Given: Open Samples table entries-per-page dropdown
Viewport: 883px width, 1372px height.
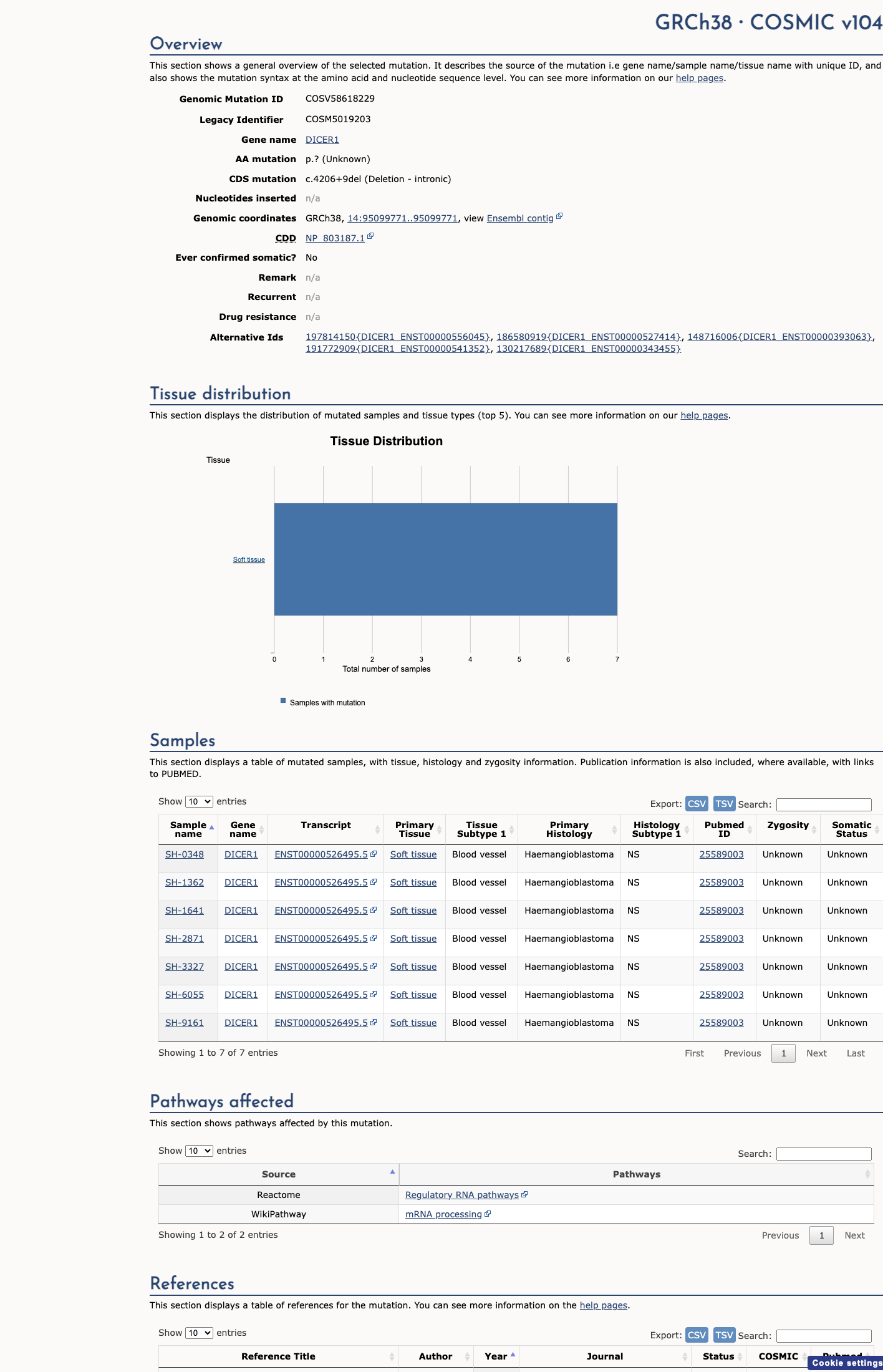Looking at the screenshot, I should [199, 802].
